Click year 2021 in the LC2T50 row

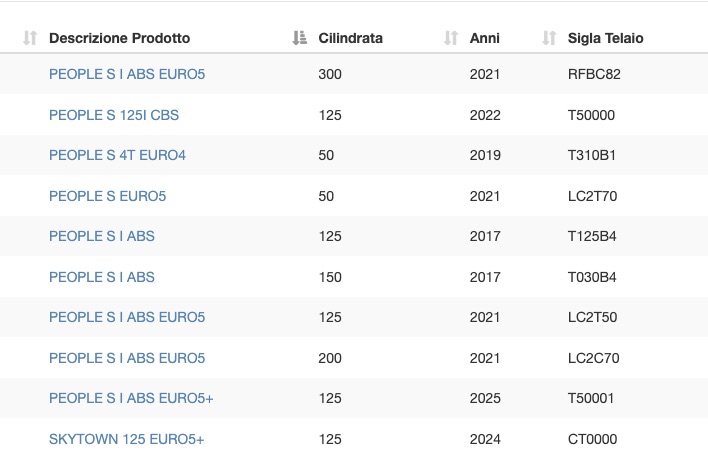point(485,317)
